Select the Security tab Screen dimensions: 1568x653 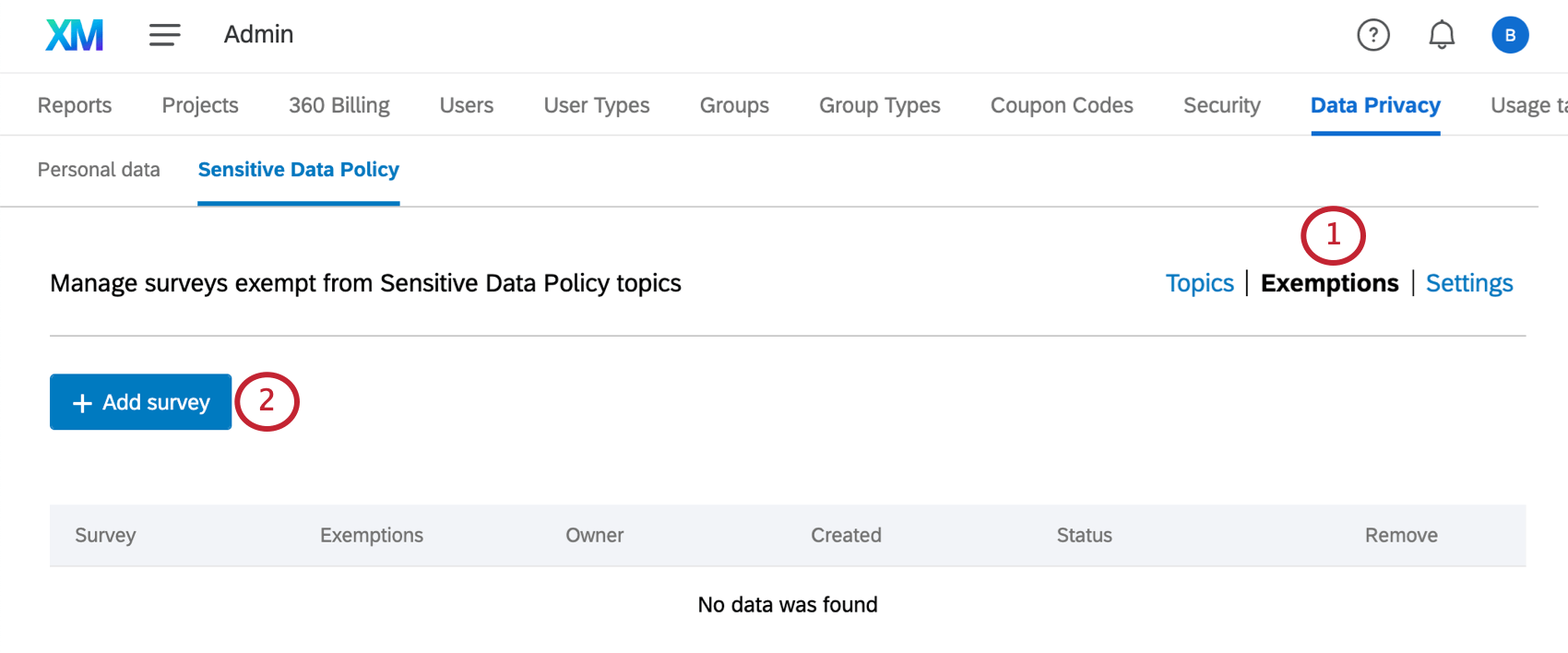(1222, 105)
